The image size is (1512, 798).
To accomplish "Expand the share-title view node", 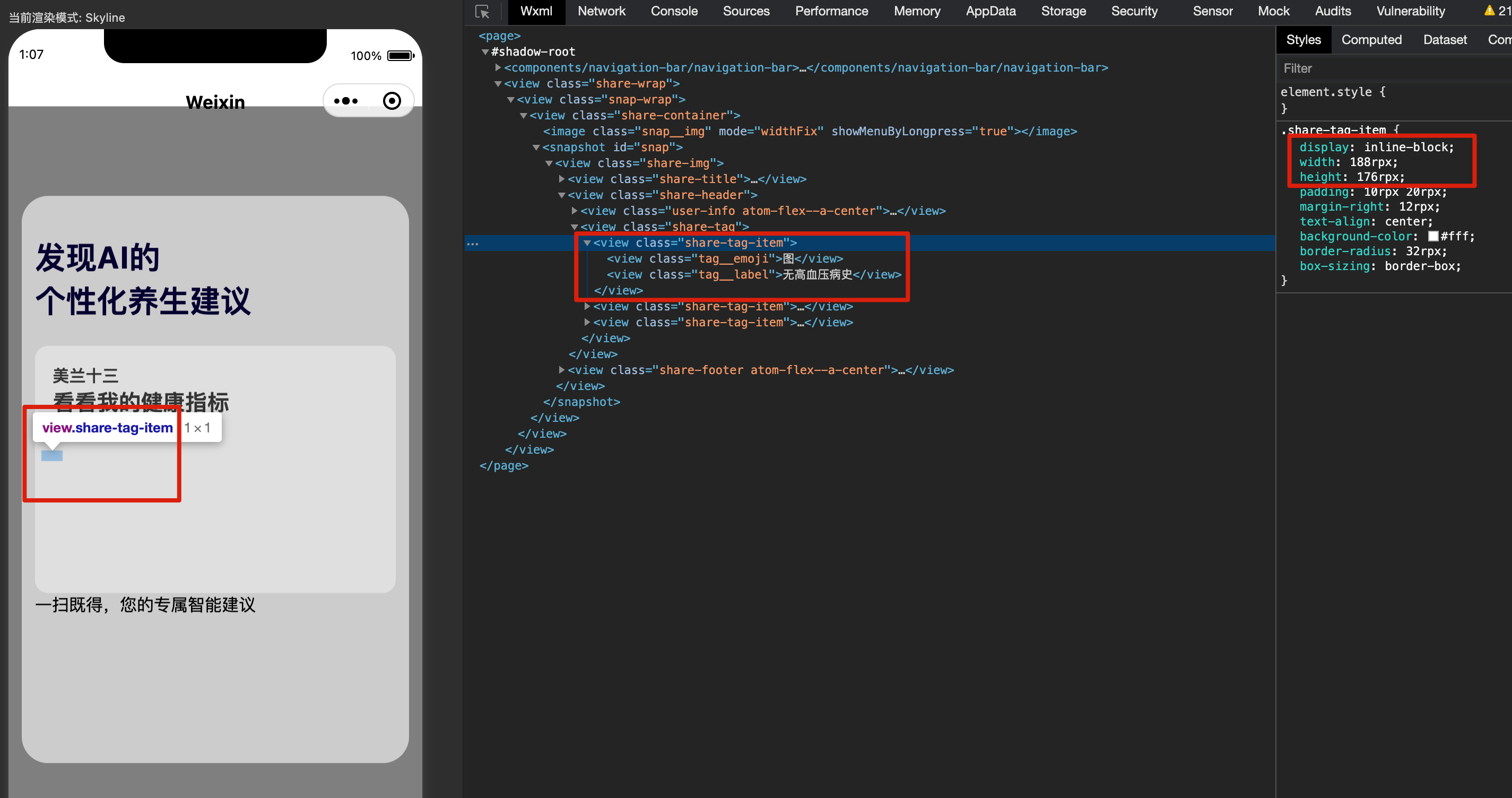I will coord(562,179).
